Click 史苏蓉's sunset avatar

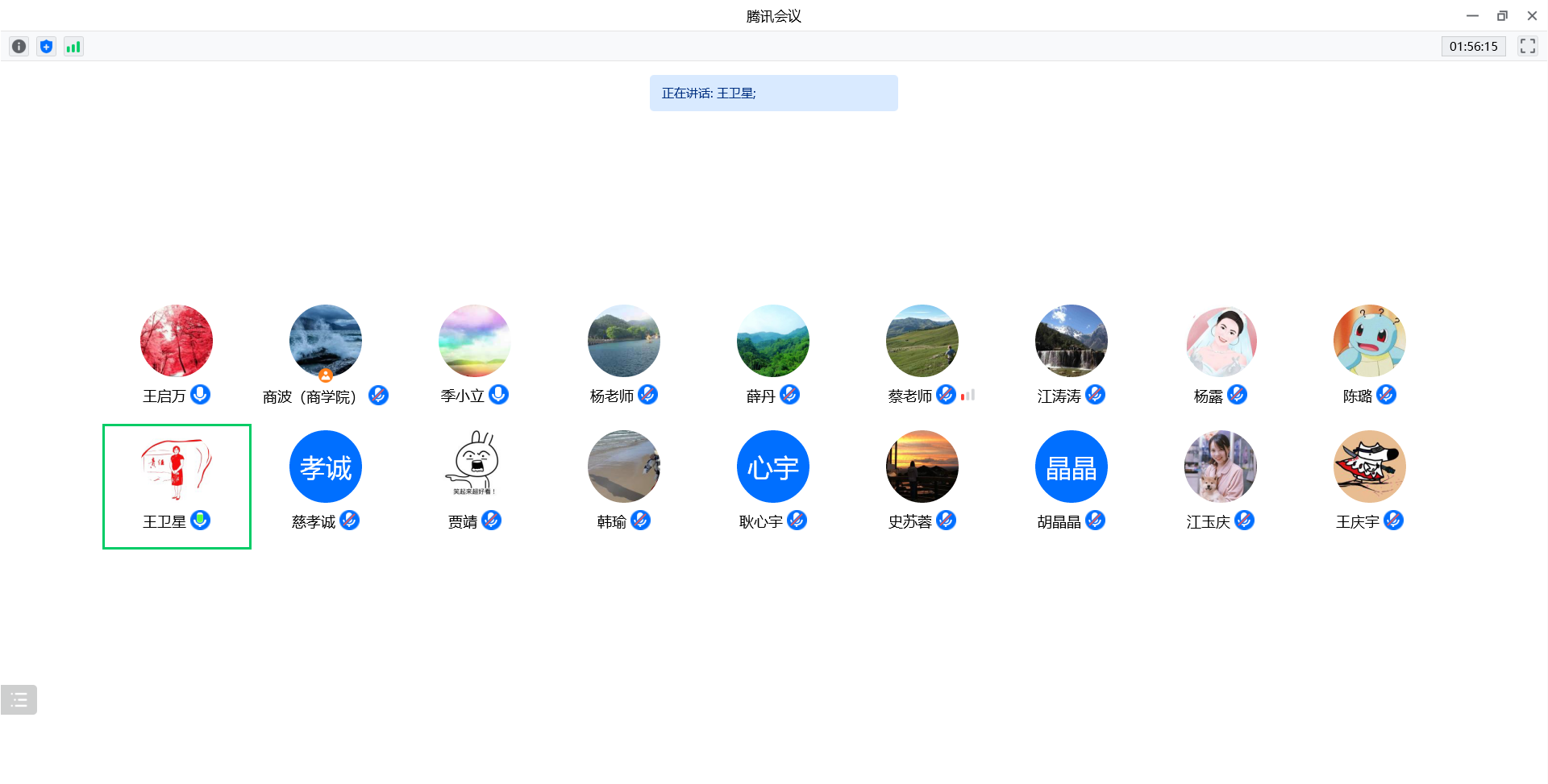coord(922,467)
